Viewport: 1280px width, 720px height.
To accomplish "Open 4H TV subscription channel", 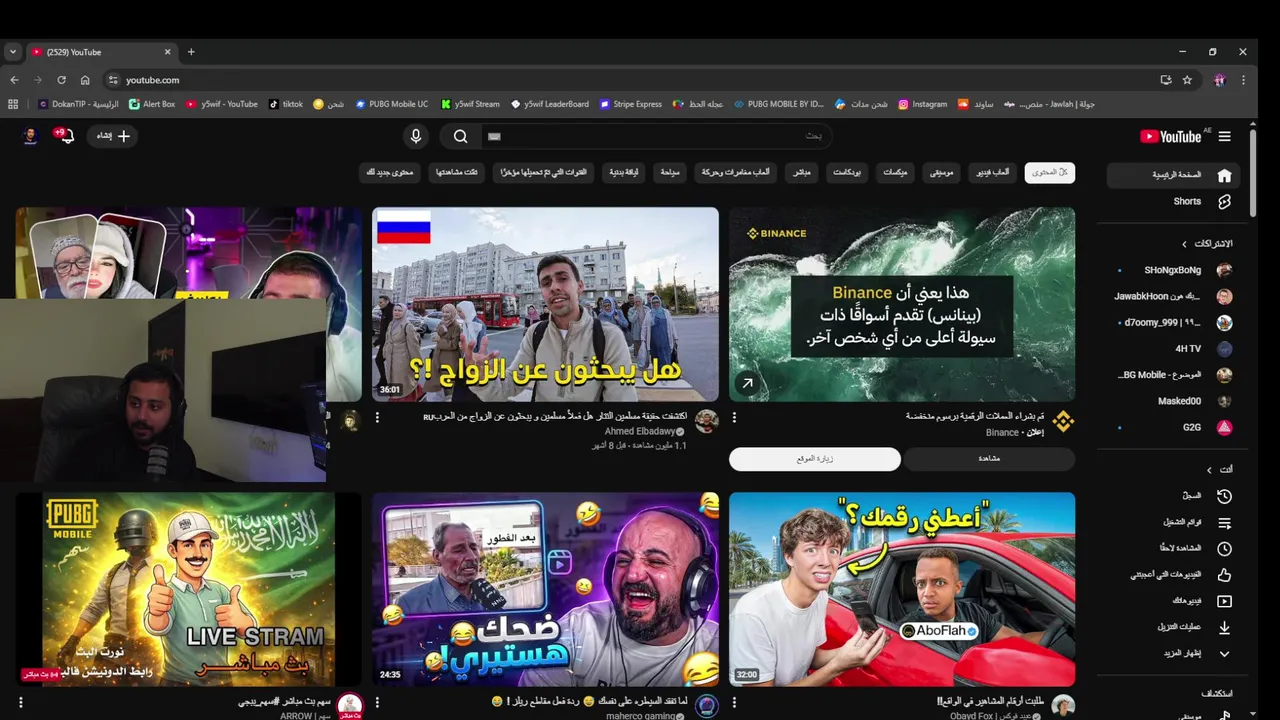I will click(x=1174, y=349).
